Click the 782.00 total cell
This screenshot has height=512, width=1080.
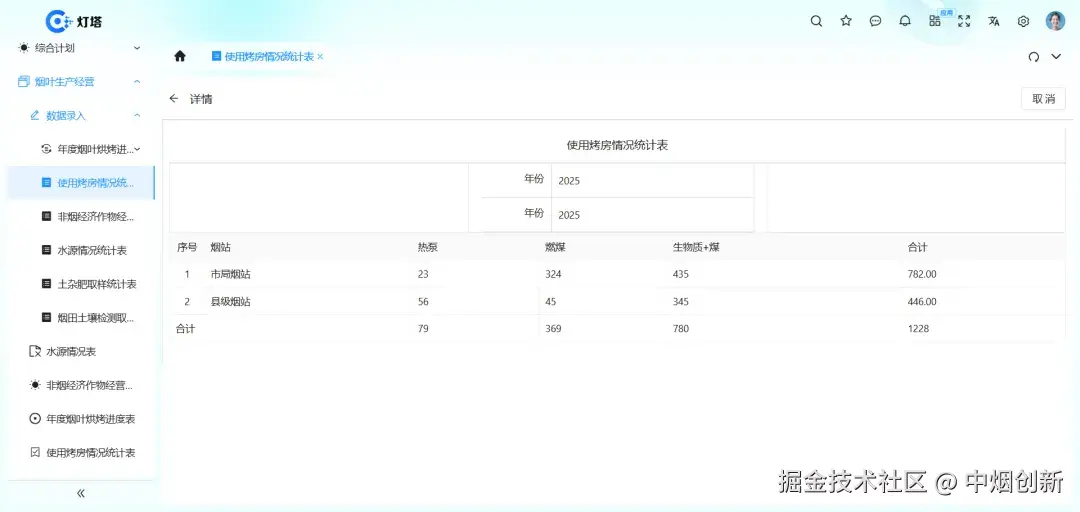tap(922, 274)
